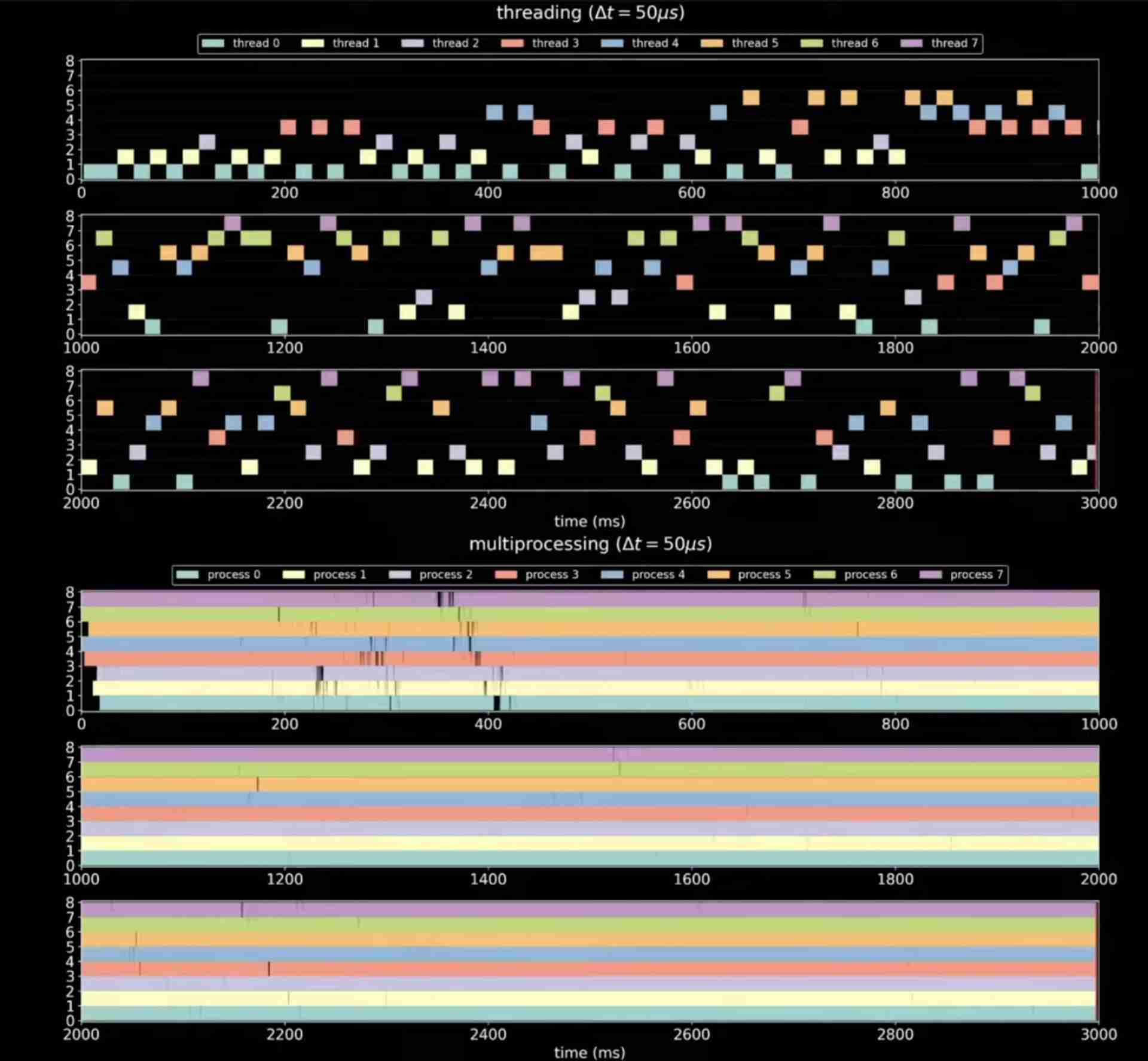
Task: Click the '400' tick label in threading chart
Action: (x=488, y=193)
